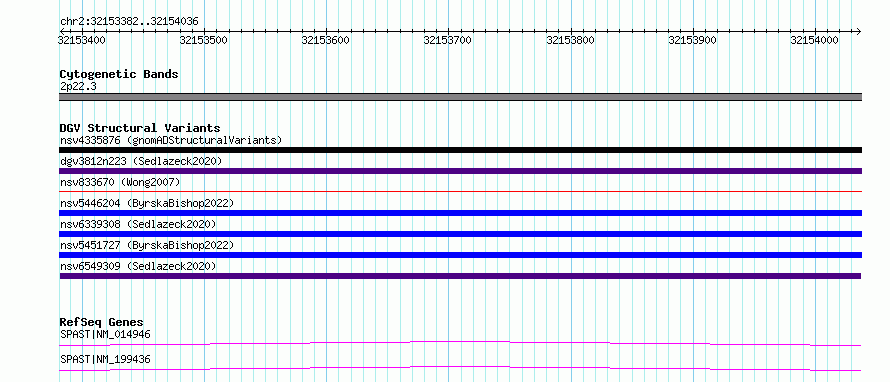Open nsv5451727 ByrskaBishop2022 label
This screenshot has width=890, height=382.
pyautogui.click(x=146, y=245)
